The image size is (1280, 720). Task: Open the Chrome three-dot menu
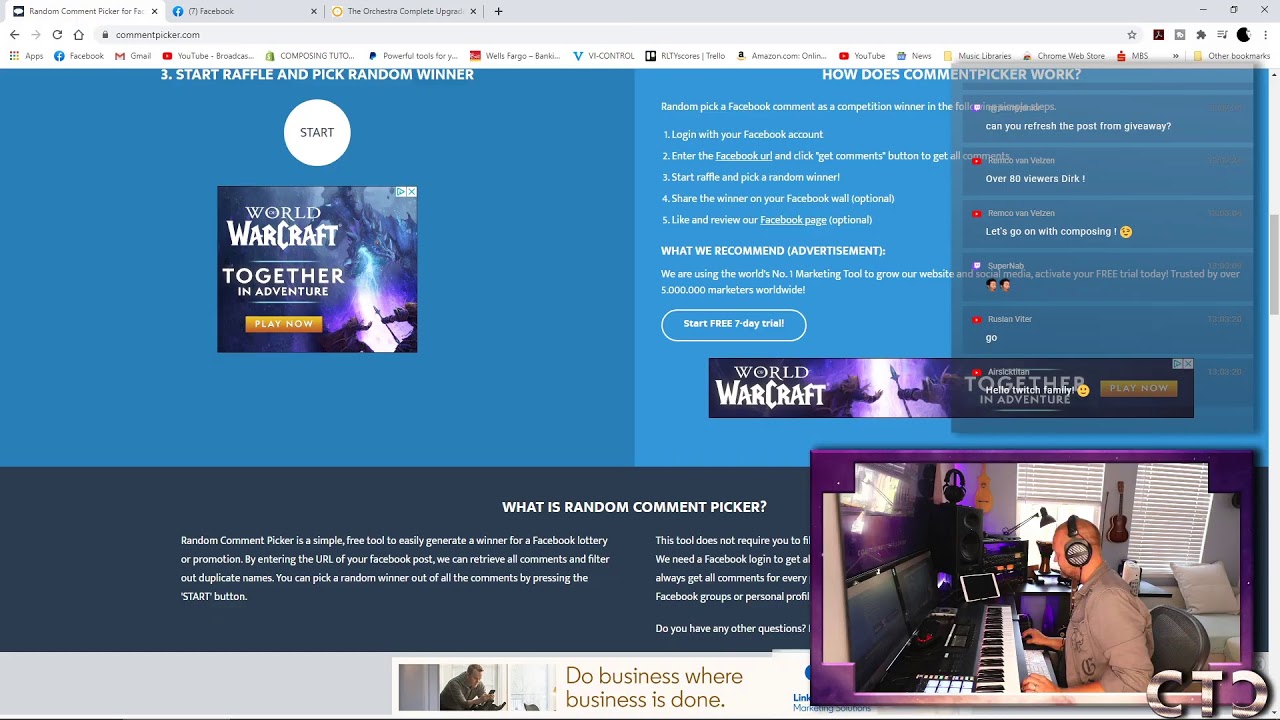[x=1265, y=34]
